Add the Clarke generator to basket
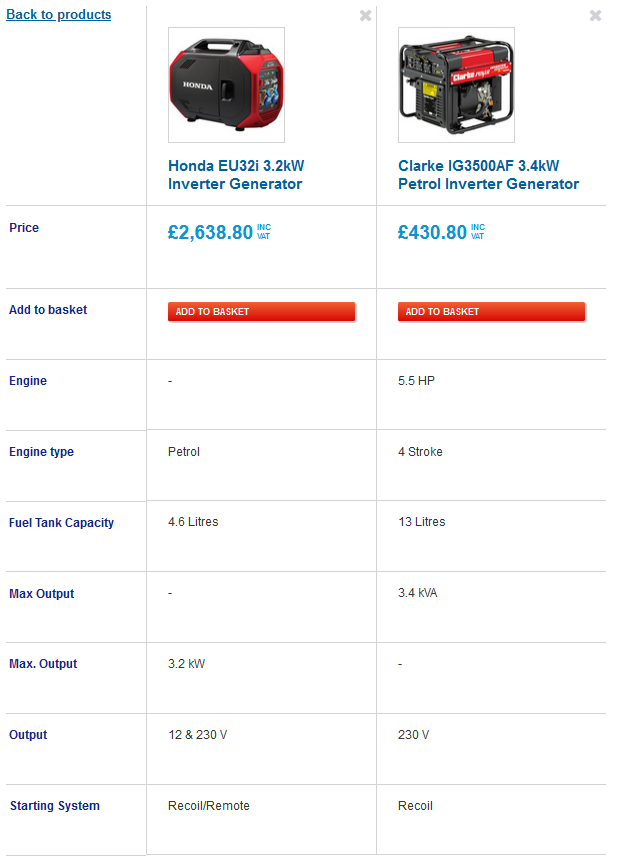The height and width of the screenshot is (862, 628). pos(491,312)
